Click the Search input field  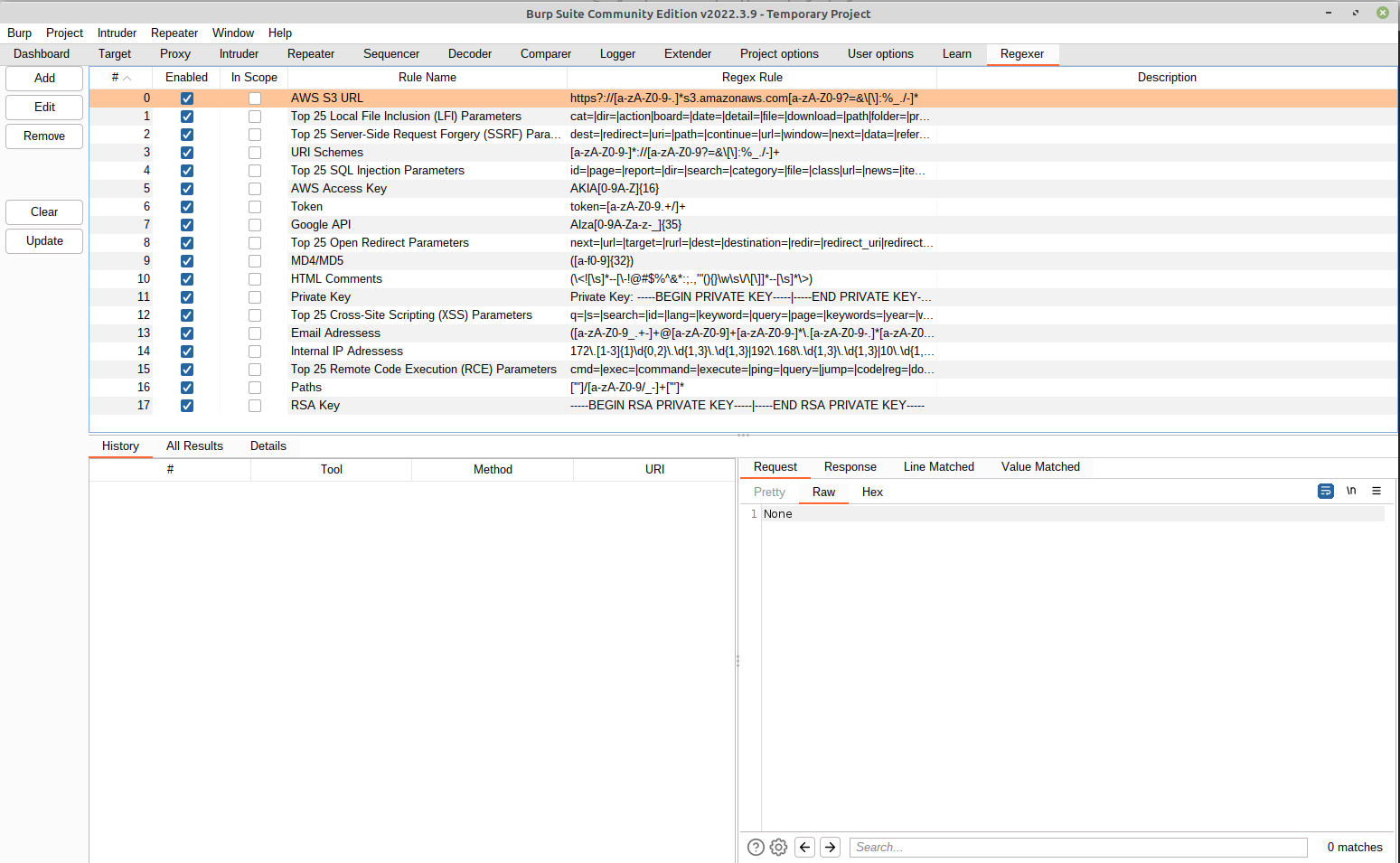(x=1078, y=847)
